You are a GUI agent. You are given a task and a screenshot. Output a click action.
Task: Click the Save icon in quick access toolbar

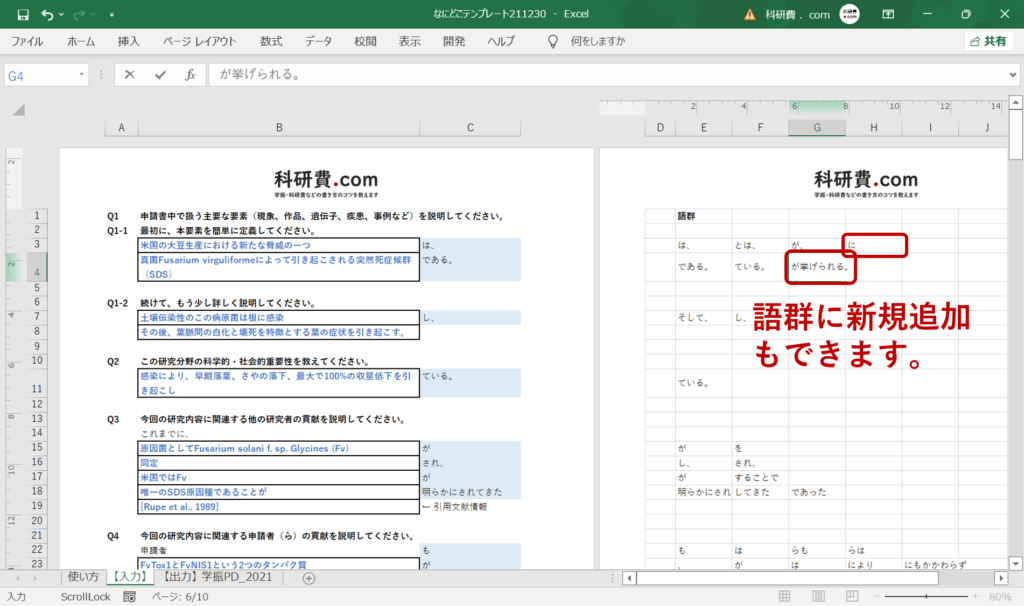(x=23, y=14)
